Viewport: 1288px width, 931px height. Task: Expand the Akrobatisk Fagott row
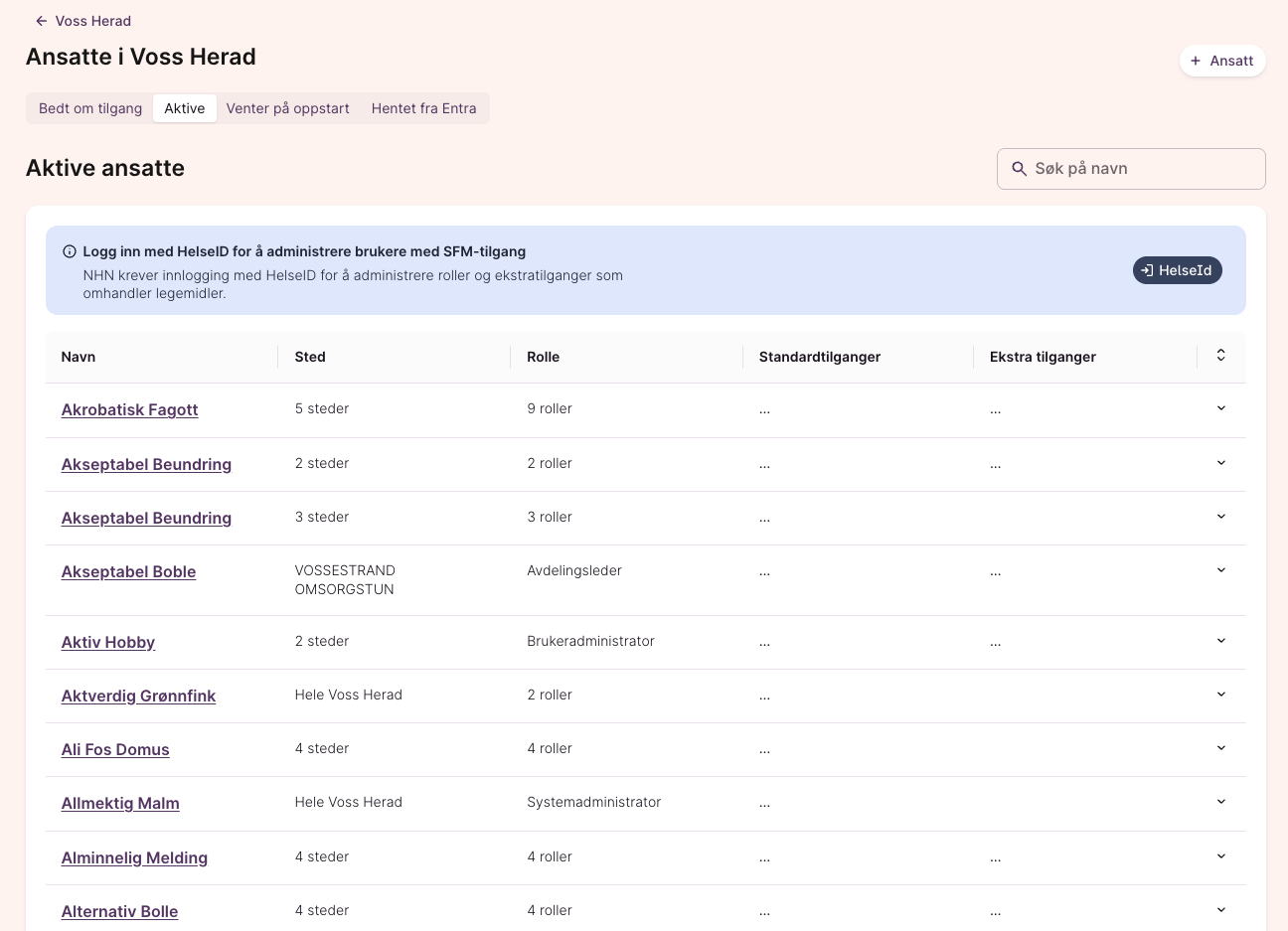tap(1220, 408)
